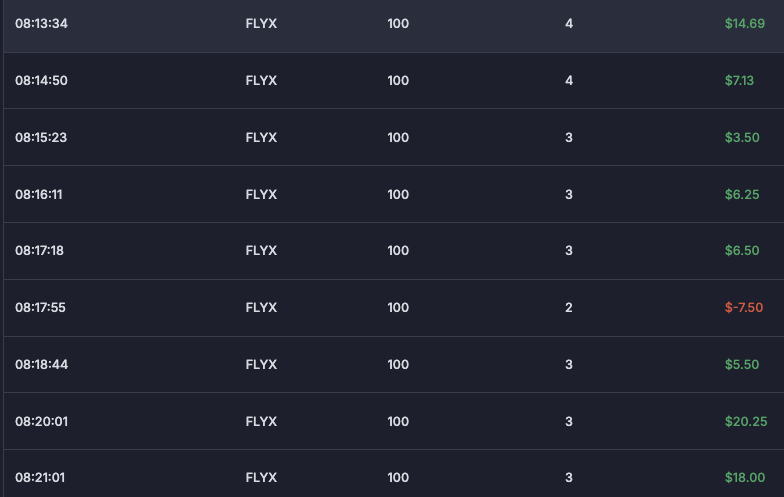Click the 08:13:34 timestamp cell
Viewport: 784px width, 497px height.
point(41,23)
